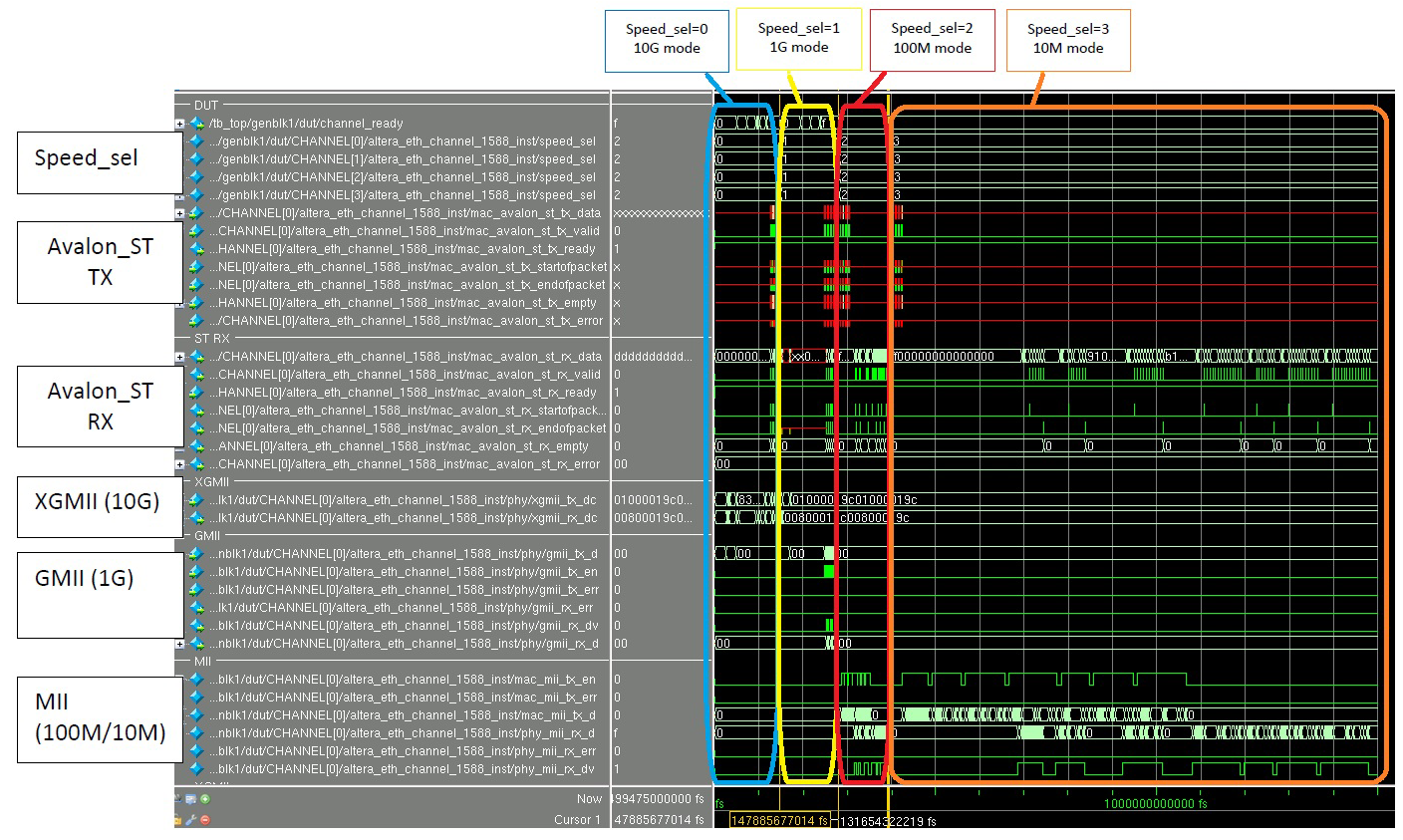Image resolution: width=1403 pixels, height=840 pixels.
Task: Expand the channel_ready signal bus
Action: click(179, 125)
